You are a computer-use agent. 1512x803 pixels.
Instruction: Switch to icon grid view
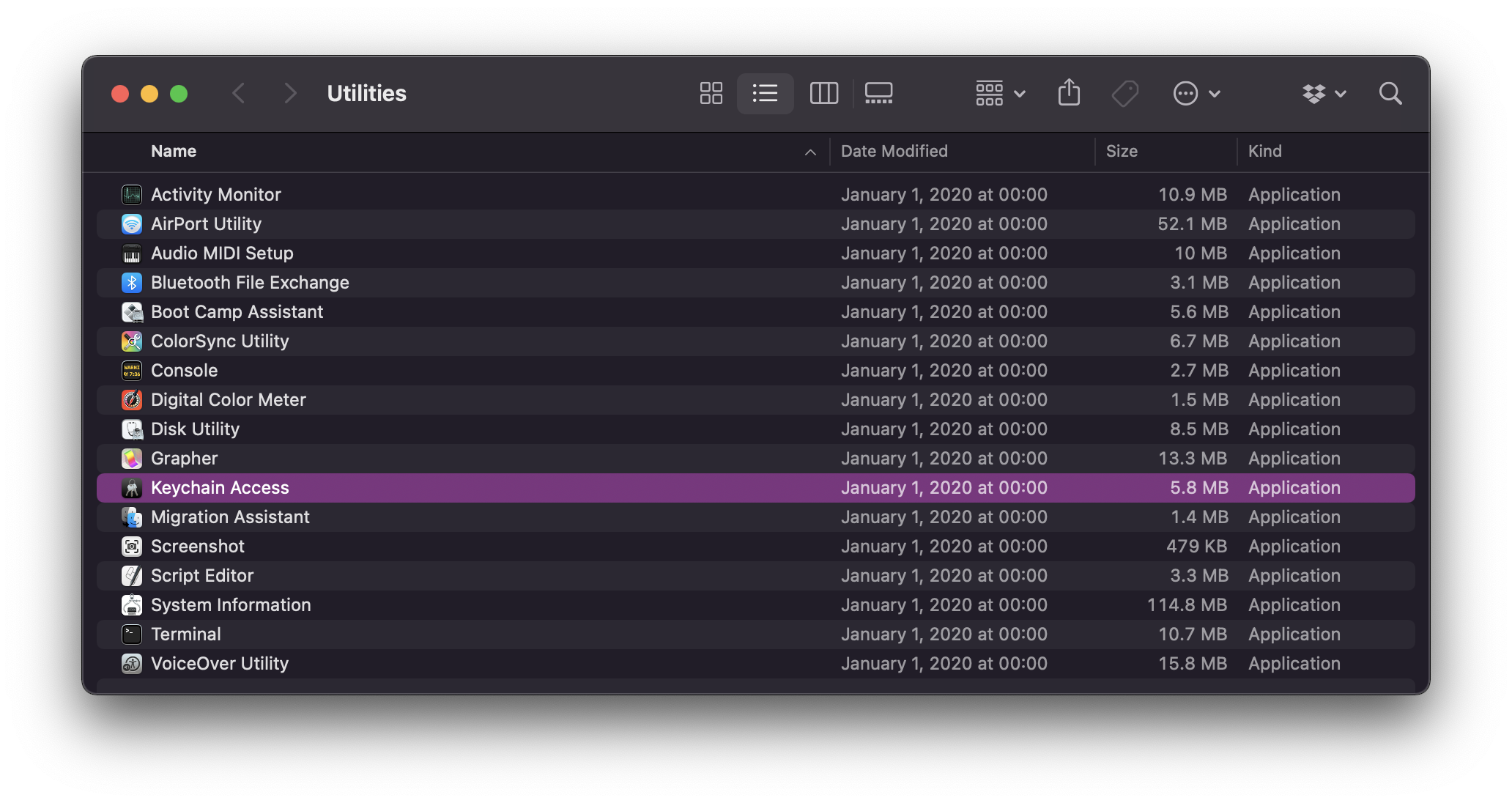coord(711,93)
